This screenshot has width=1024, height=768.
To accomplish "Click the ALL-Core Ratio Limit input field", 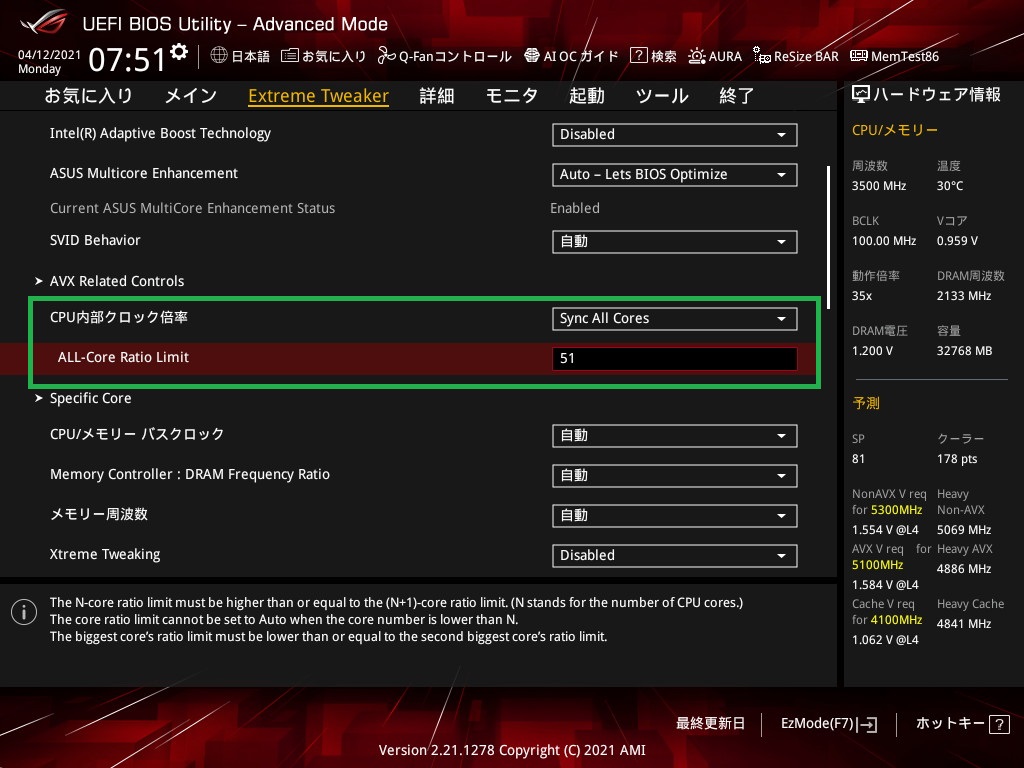I will 675,359.
